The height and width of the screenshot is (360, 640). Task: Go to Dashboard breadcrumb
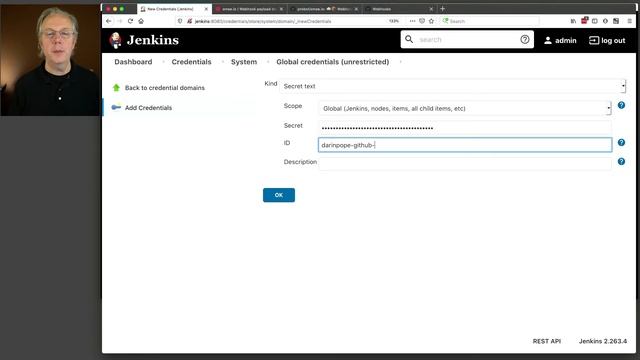pyautogui.click(x=133, y=62)
